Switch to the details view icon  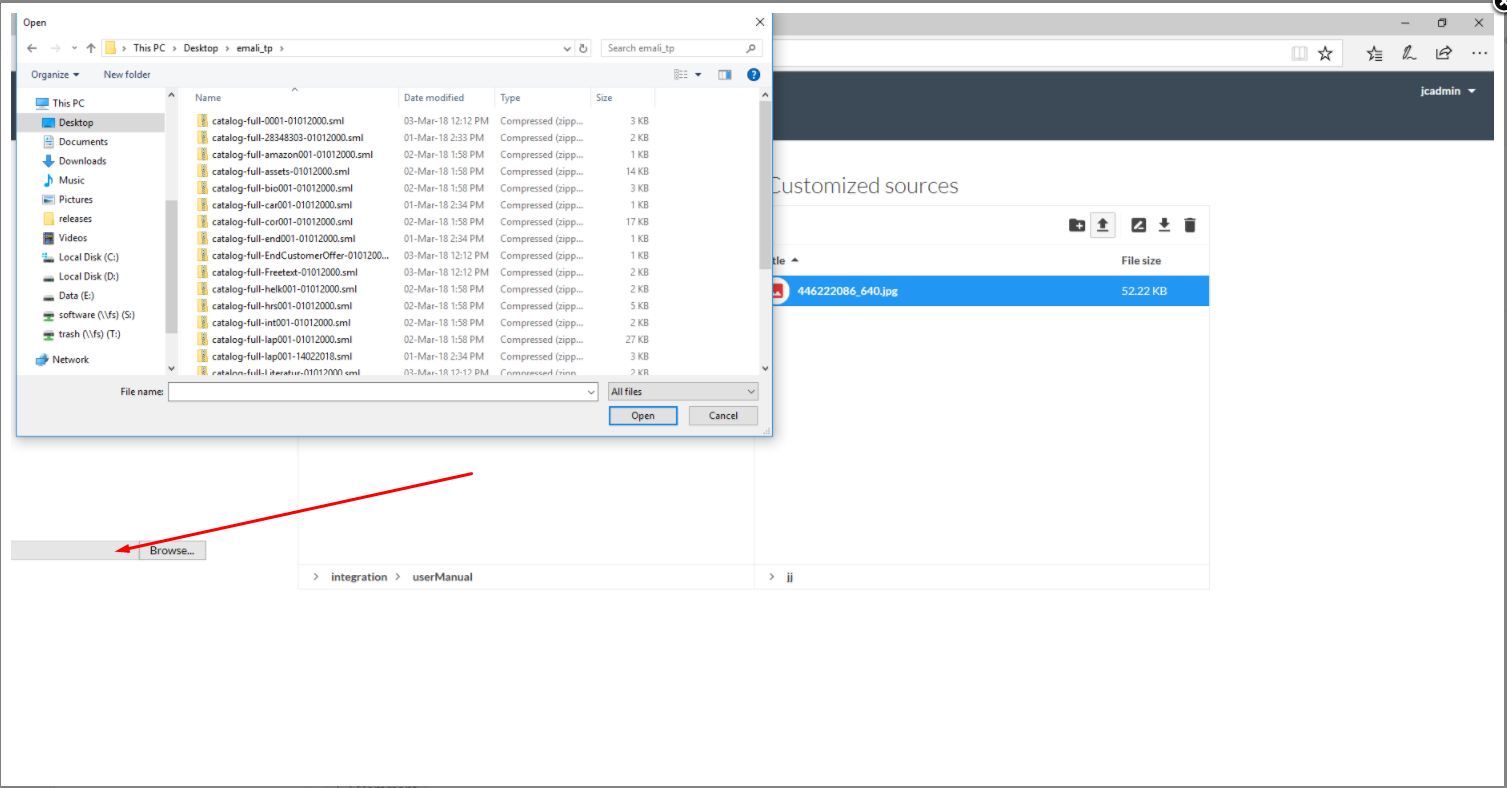click(x=724, y=74)
